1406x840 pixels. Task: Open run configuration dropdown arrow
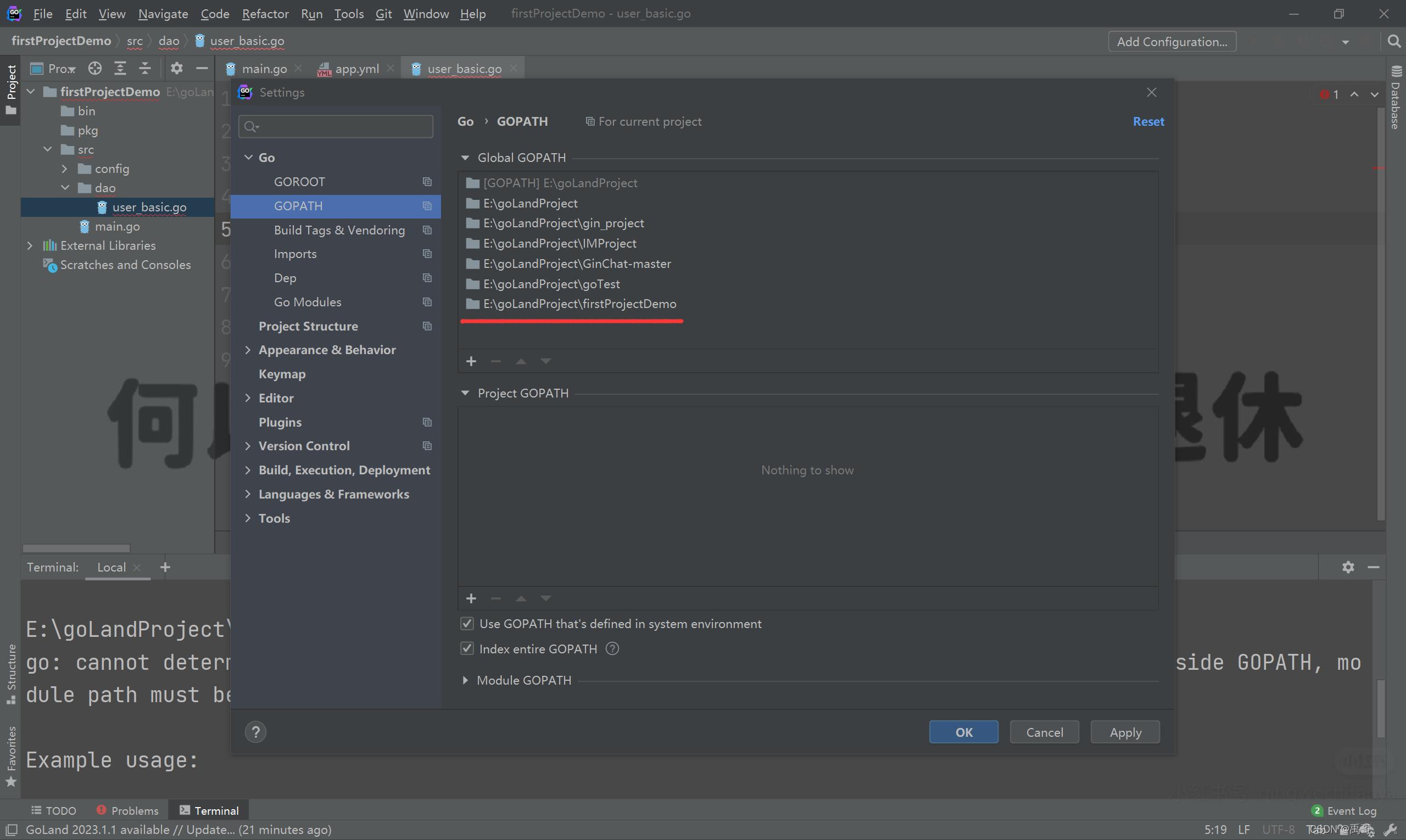(1345, 42)
